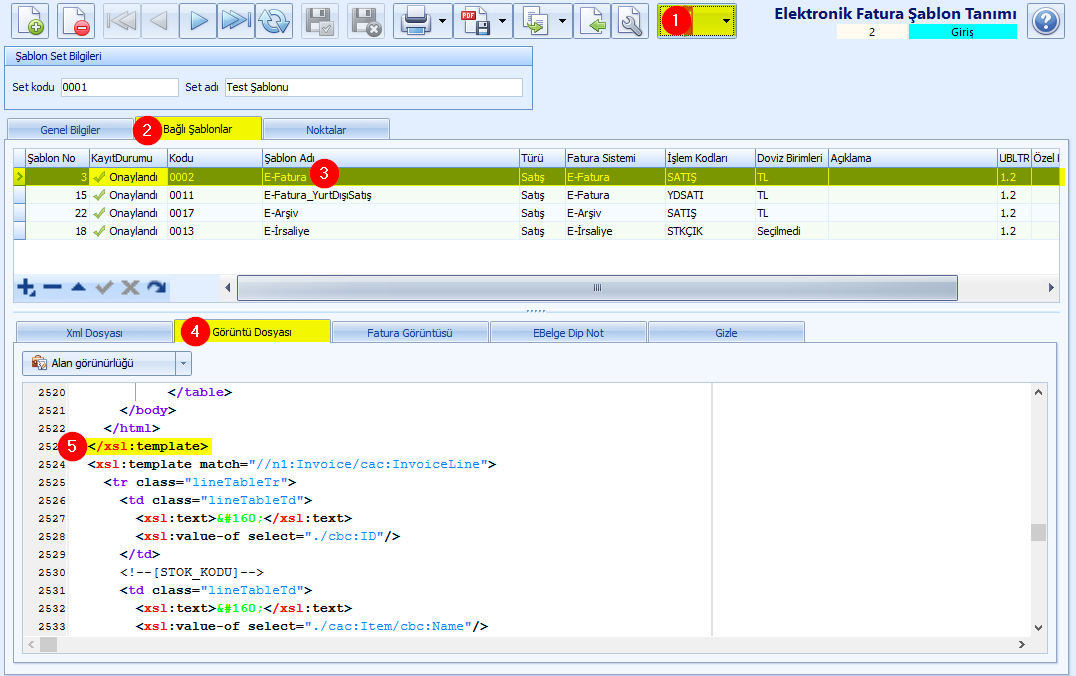The image size is (1076, 676).
Task: Remove grid row with minus icon
Action: (x=52, y=288)
